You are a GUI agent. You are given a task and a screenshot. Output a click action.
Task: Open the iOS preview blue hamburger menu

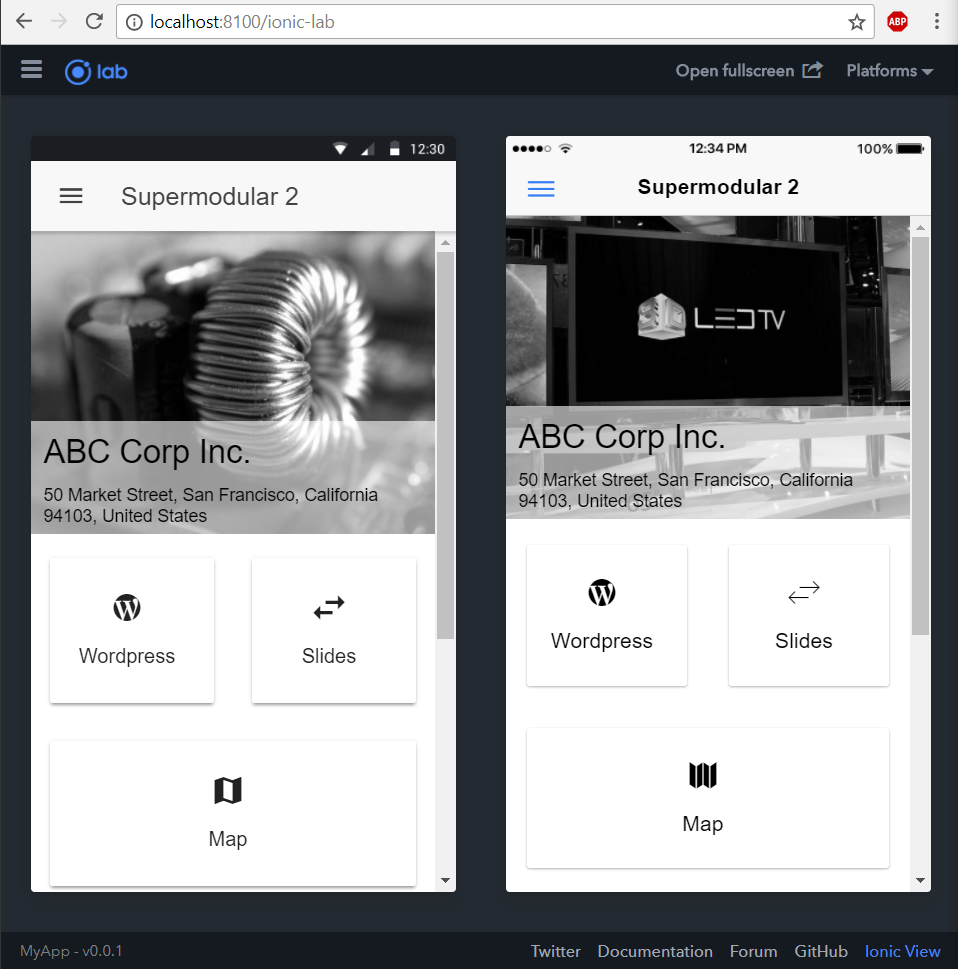pos(541,188)
